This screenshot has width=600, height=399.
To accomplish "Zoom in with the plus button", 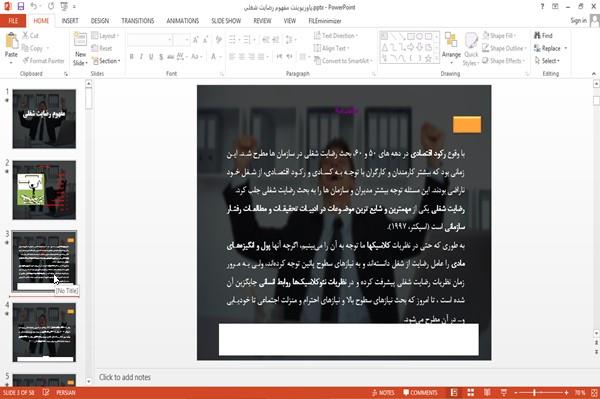I will (566, 392).
